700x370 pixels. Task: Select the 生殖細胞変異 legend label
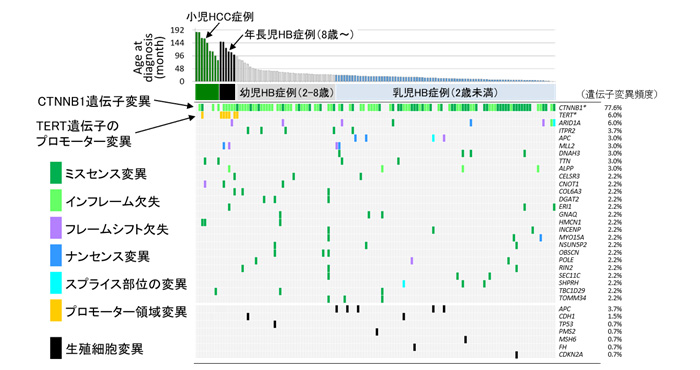[x=104, y=349]
